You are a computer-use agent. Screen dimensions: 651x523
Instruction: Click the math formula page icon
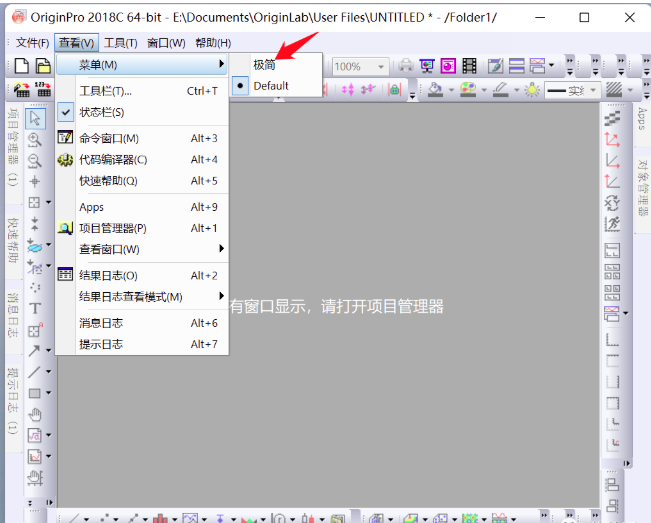34,435
